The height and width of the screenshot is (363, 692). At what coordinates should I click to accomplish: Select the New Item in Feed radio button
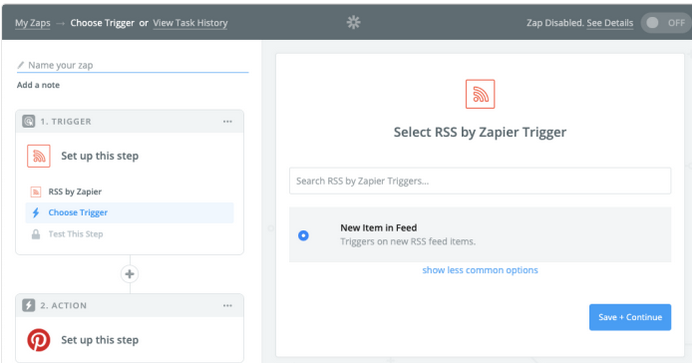coord(303,236)
